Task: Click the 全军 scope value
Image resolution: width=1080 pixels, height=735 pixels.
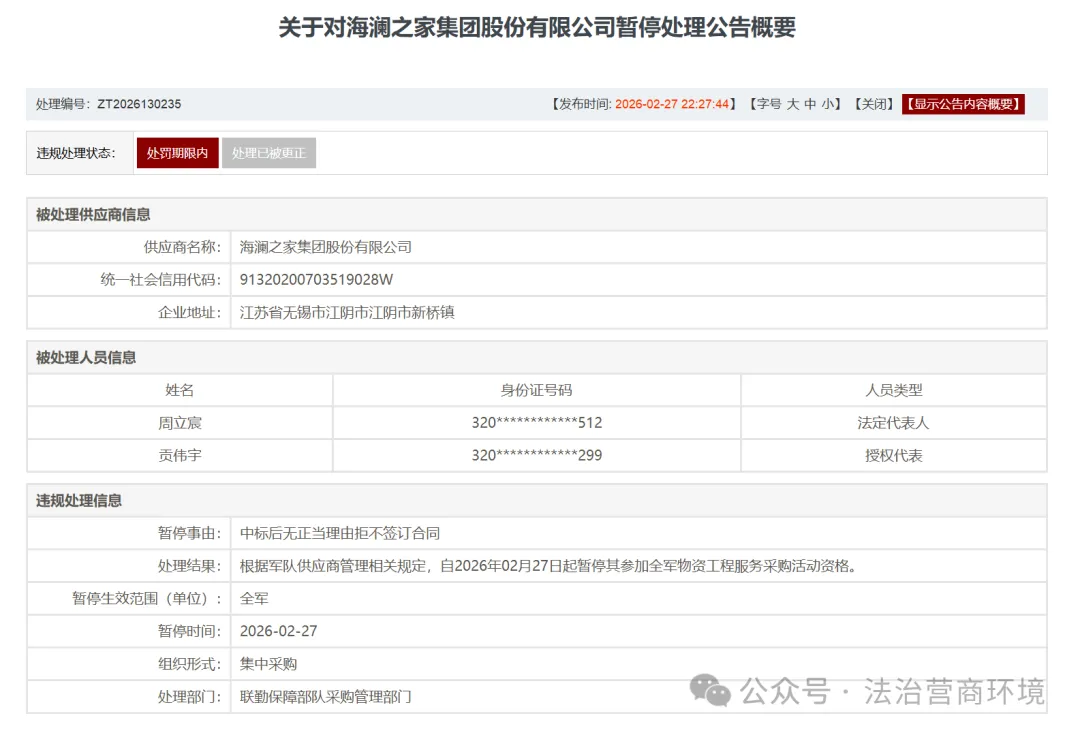Action: [x=254, y=599]
